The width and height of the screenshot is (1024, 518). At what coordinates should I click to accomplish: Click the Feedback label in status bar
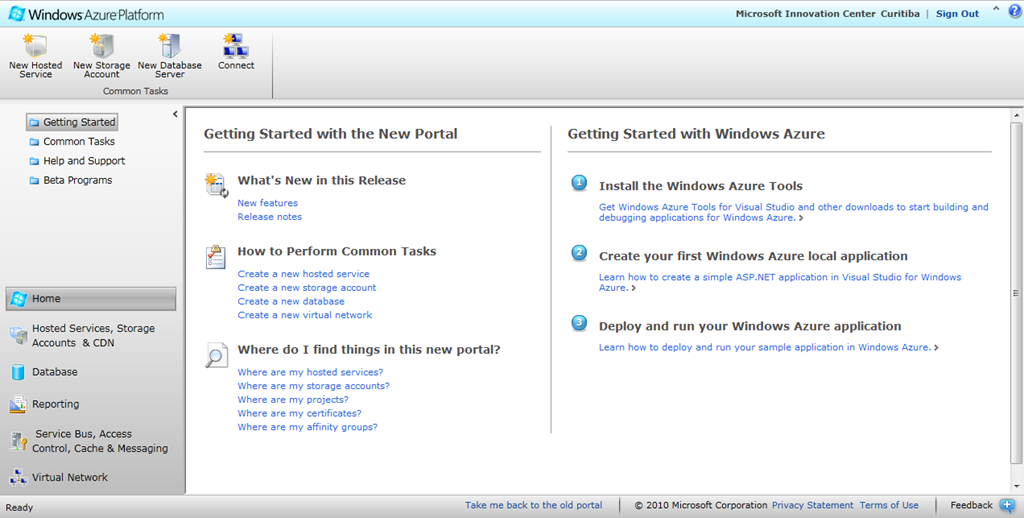coord(971,505)
